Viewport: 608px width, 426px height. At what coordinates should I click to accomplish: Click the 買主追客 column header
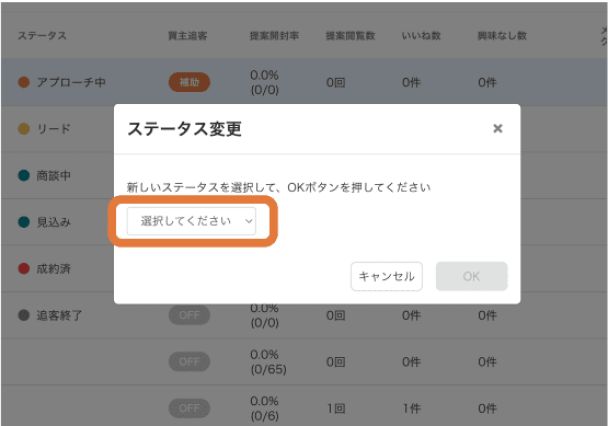click(x=188, y=36)
